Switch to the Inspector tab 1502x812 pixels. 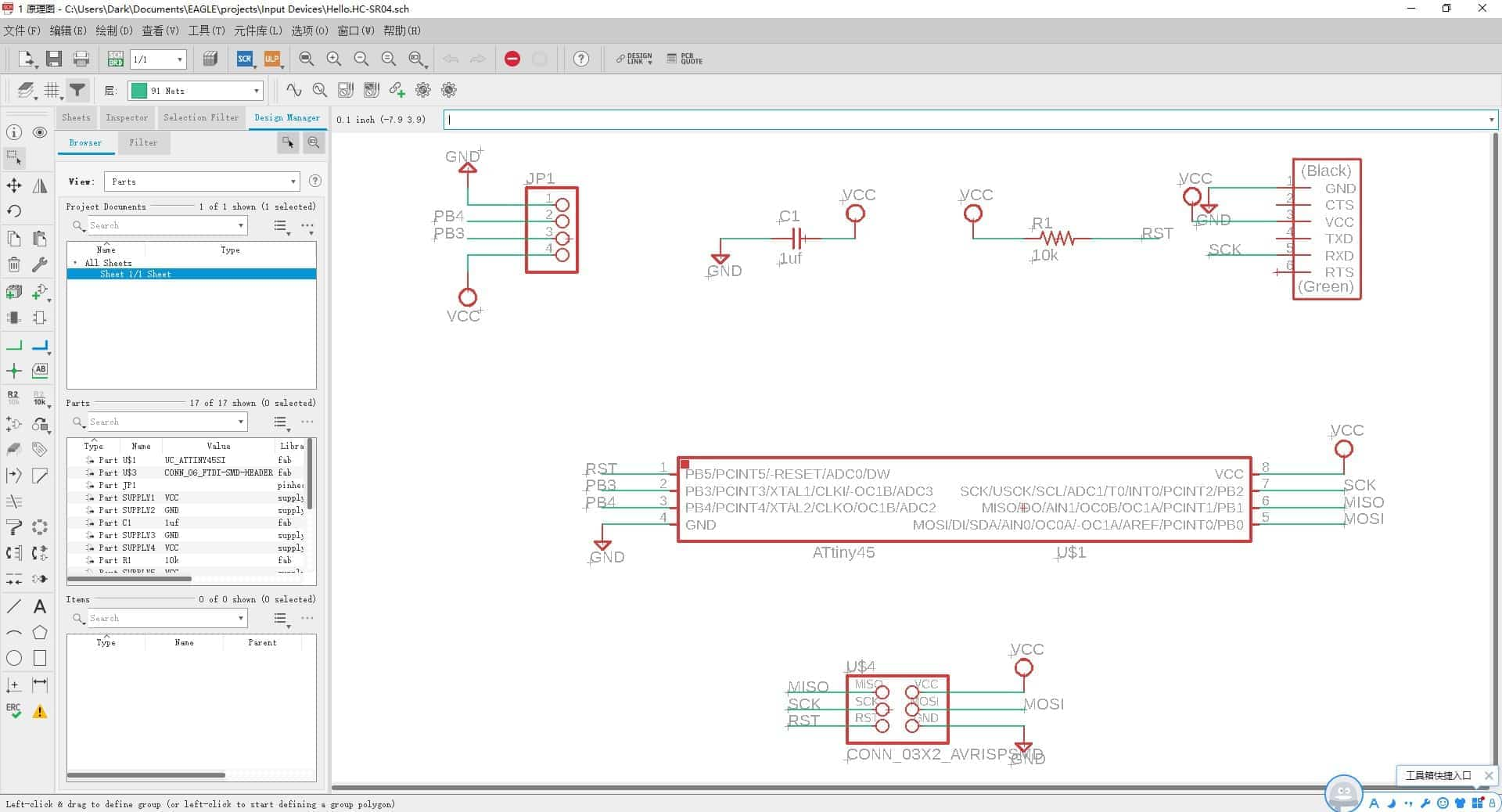point(127,117)
